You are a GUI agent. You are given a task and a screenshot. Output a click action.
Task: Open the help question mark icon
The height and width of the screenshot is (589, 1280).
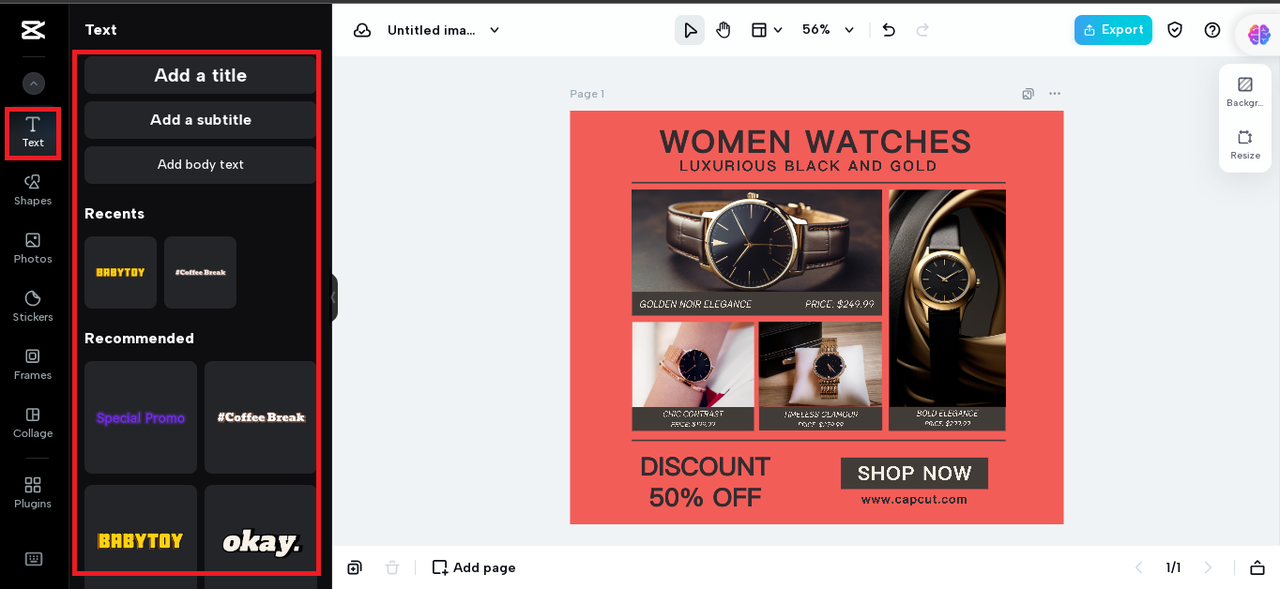[x=1212, y=30]
